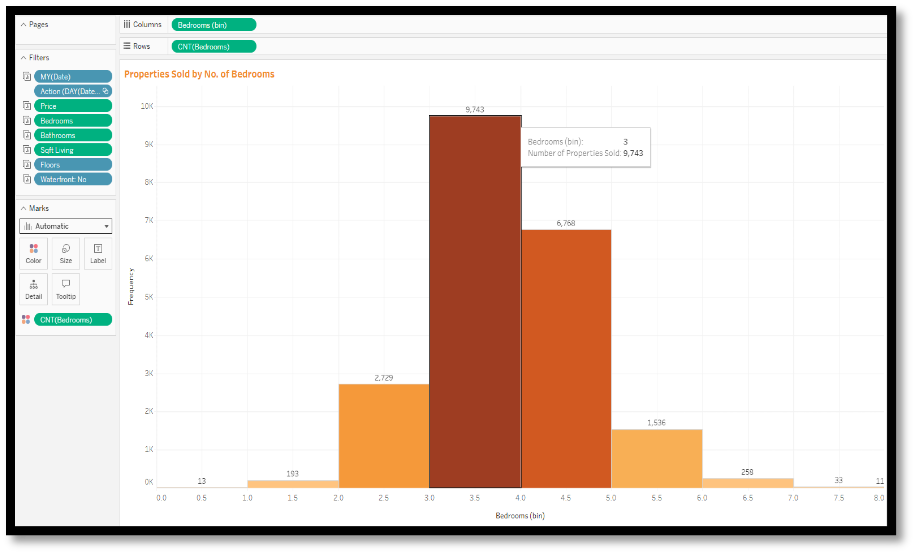Click the icon beside the Waterfront: No filter

click(27, 179)
